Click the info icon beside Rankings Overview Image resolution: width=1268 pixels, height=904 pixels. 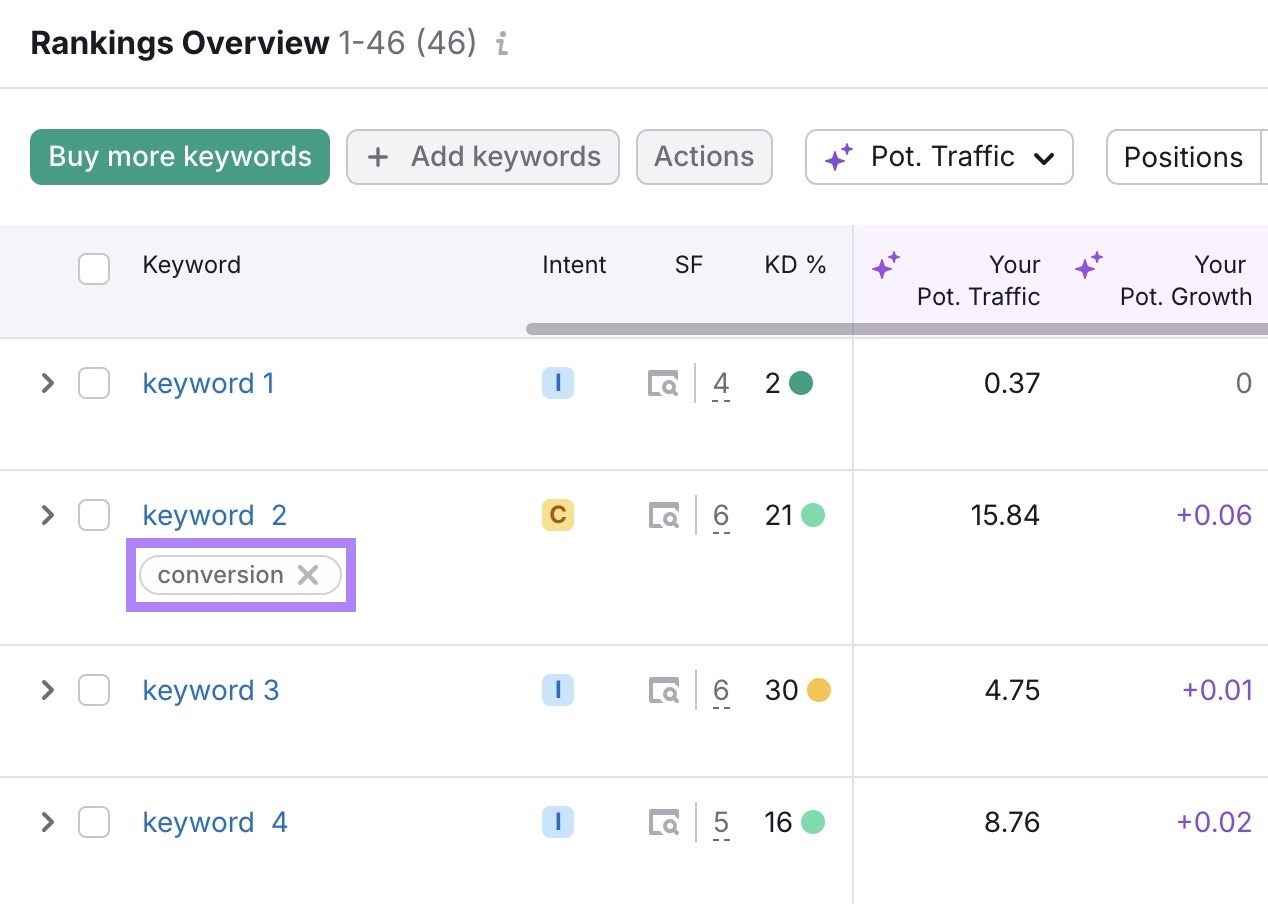point(501,43)
